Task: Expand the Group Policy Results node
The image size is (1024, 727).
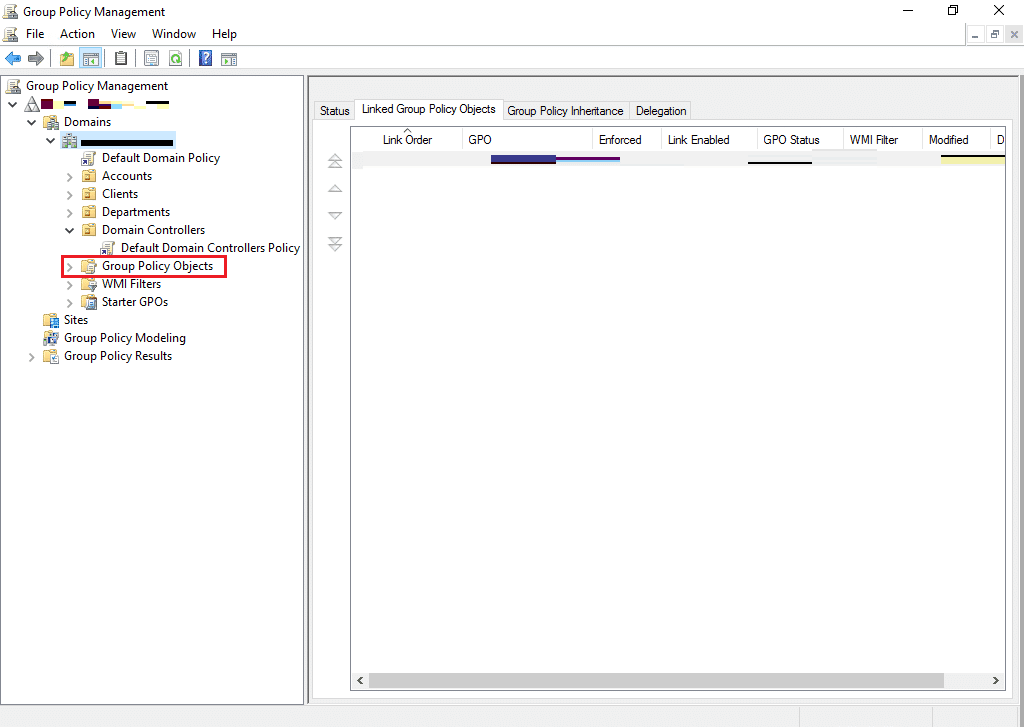Action: click(x=31, y=357)
